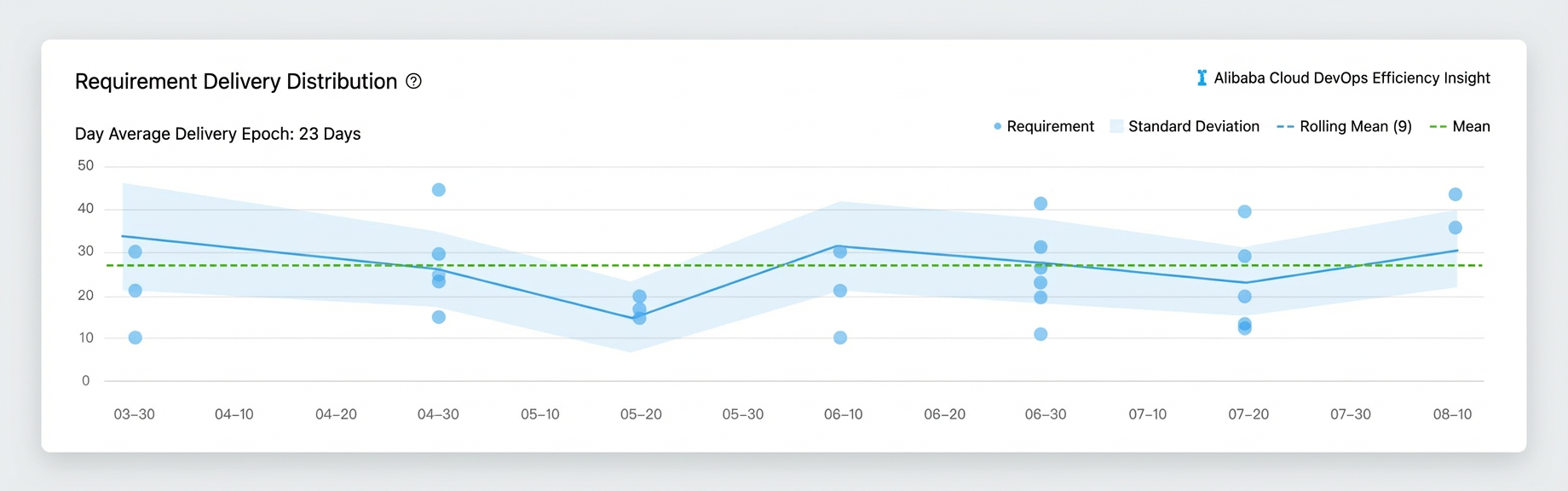The height and width of the screenshot is (491, 1568).
Task: Toggle the Mean legend entry
Action: click(1460, 126)
